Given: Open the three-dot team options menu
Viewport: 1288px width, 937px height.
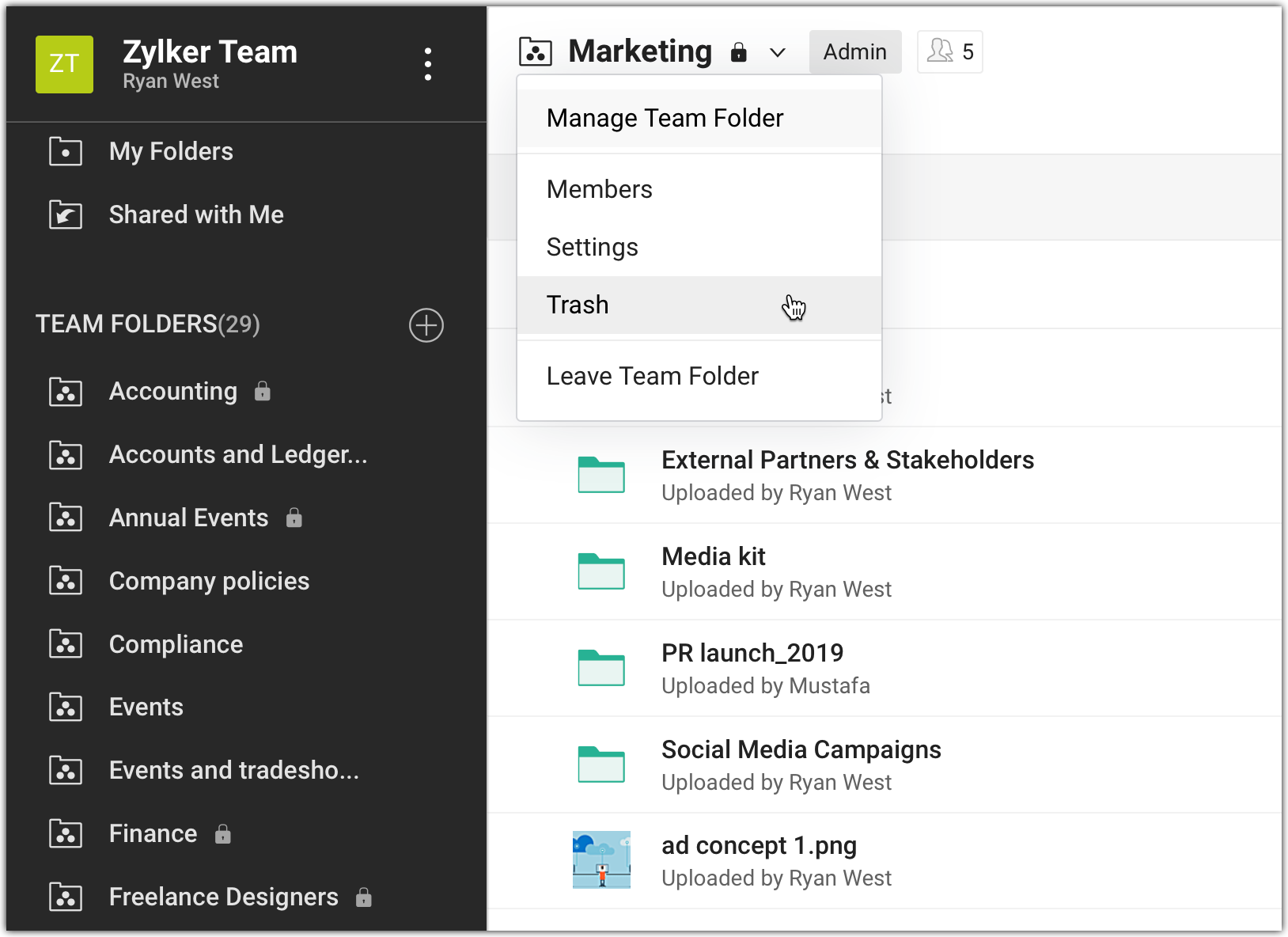Looking at the screenshot, I should point(427,64).
